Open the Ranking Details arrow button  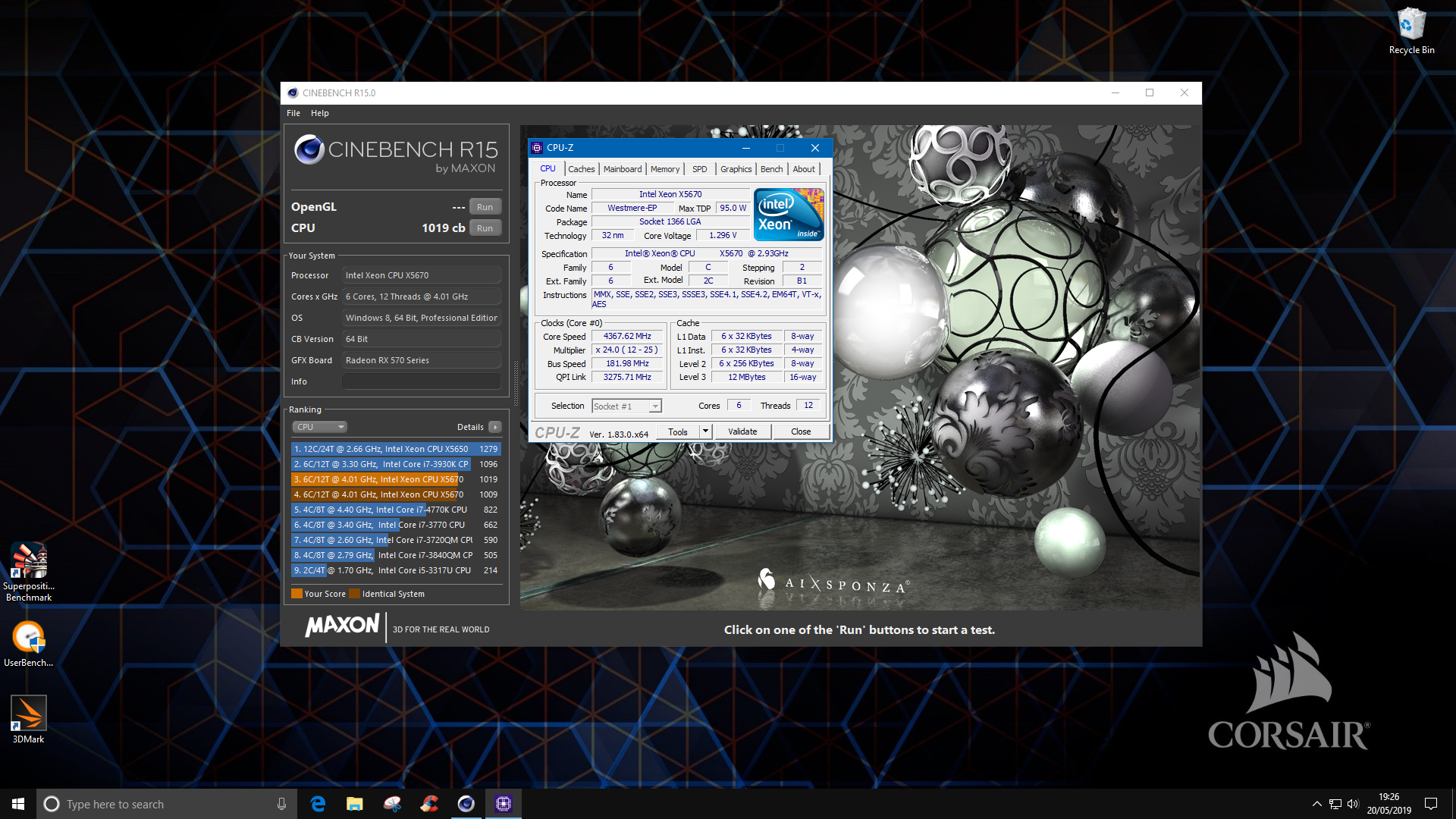495,427
